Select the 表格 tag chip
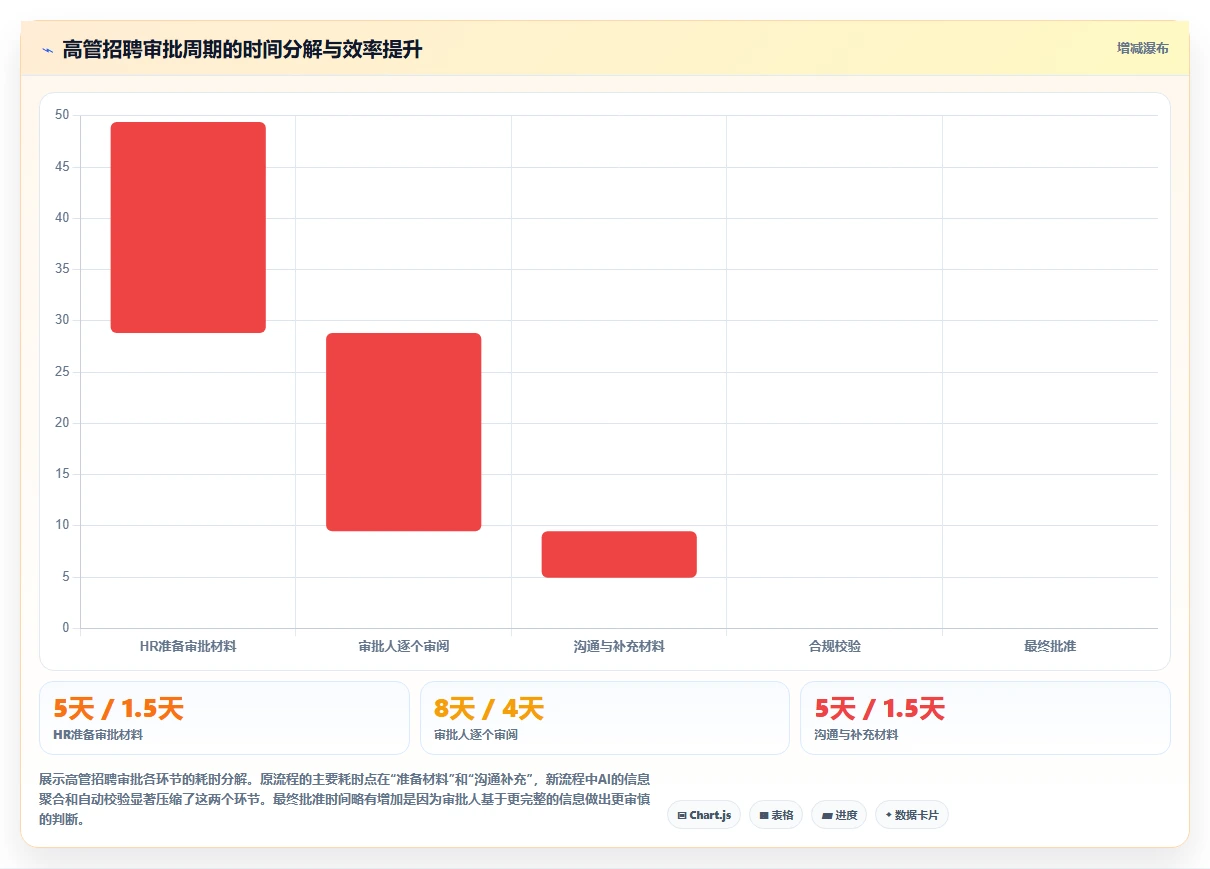1210x869 pixels. [776, 815]
